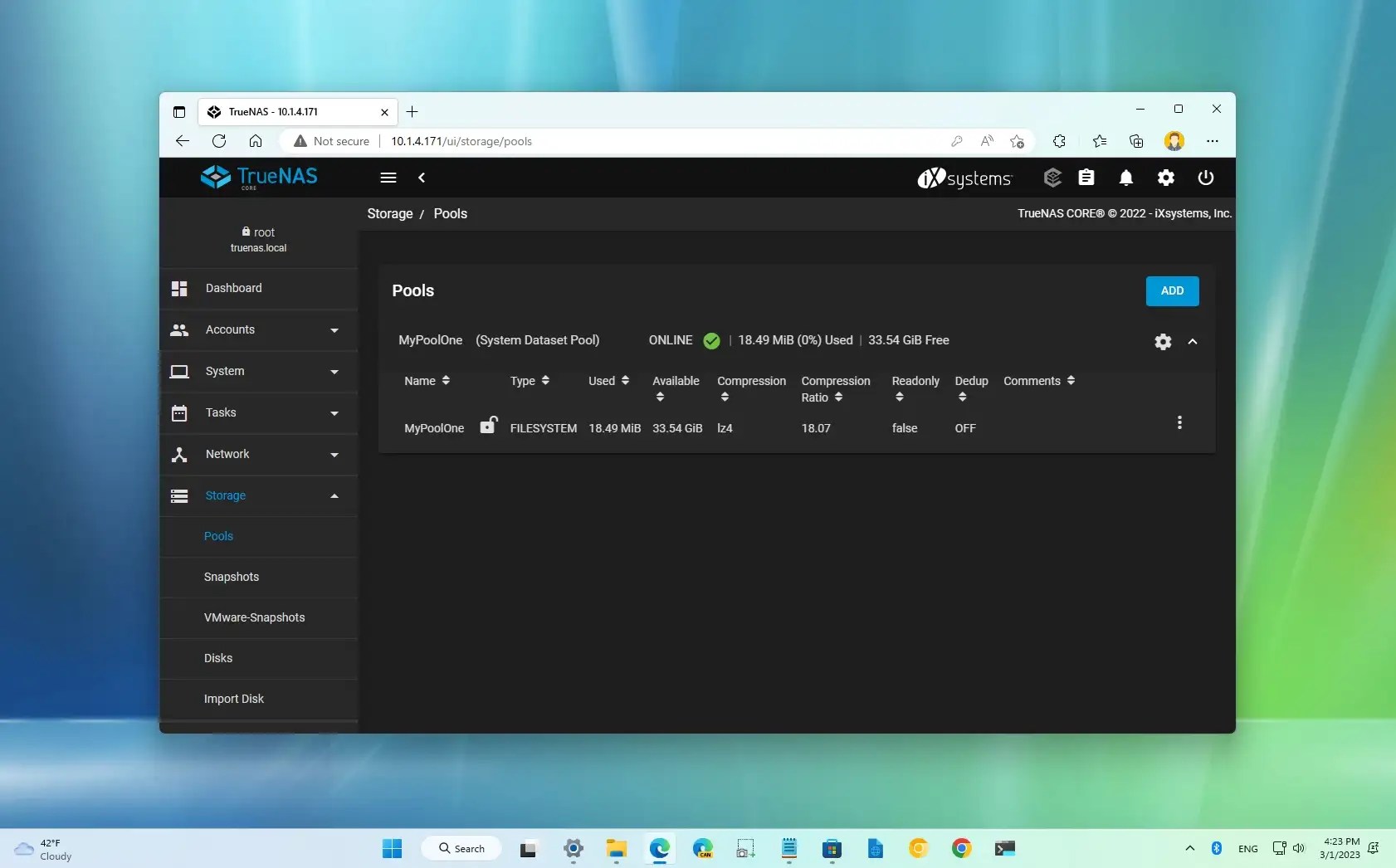Image resolution: width=1396 pixels, height=868 pixels.
Task: Open the Snapshots page under Storage
Action: coord(232,577)
